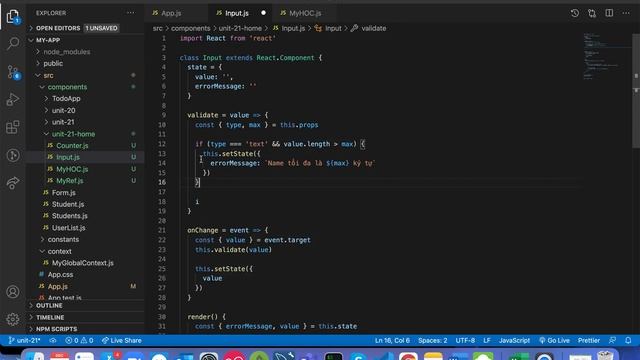Open the Git Graph activity bar icon
The image size is (640, 360).
13,155
